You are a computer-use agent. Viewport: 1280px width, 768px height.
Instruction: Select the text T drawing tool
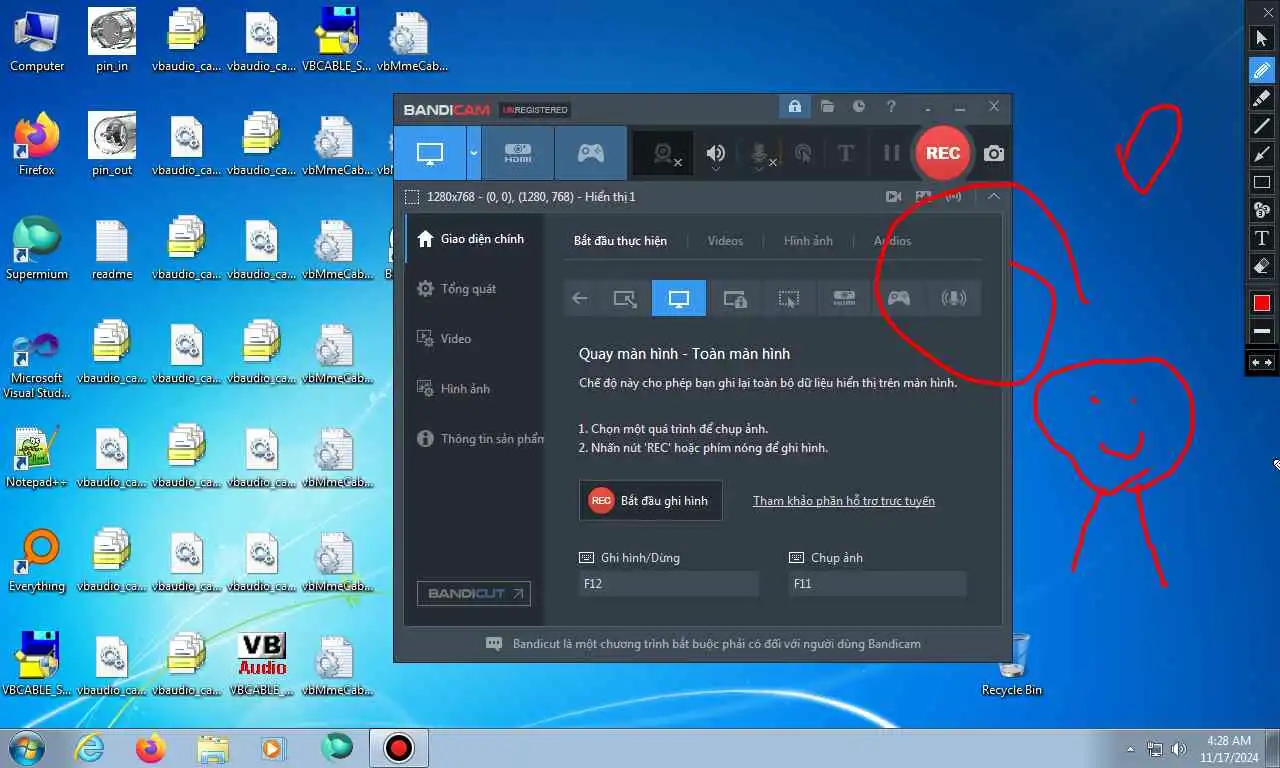[x=1262, y=238]
